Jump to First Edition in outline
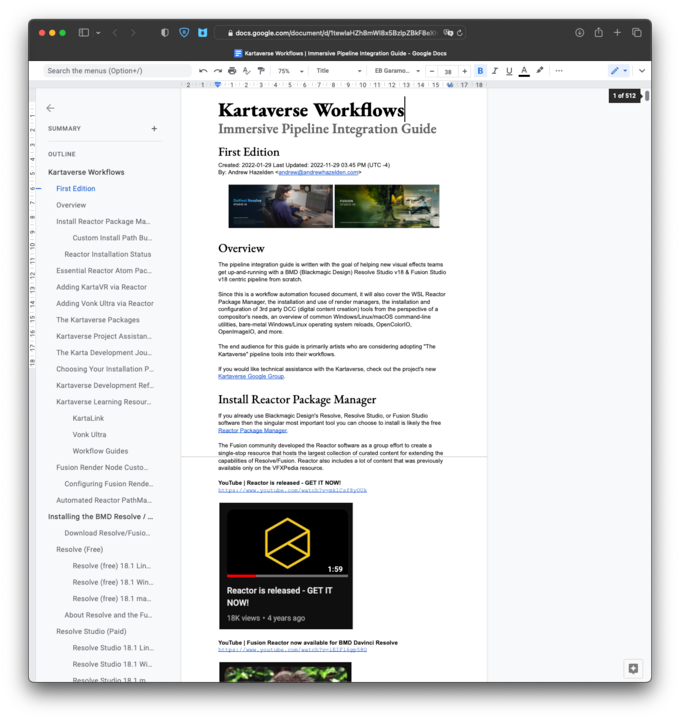Image resolution: width=680 pixels, height=720 pixels. click(76, 189)
